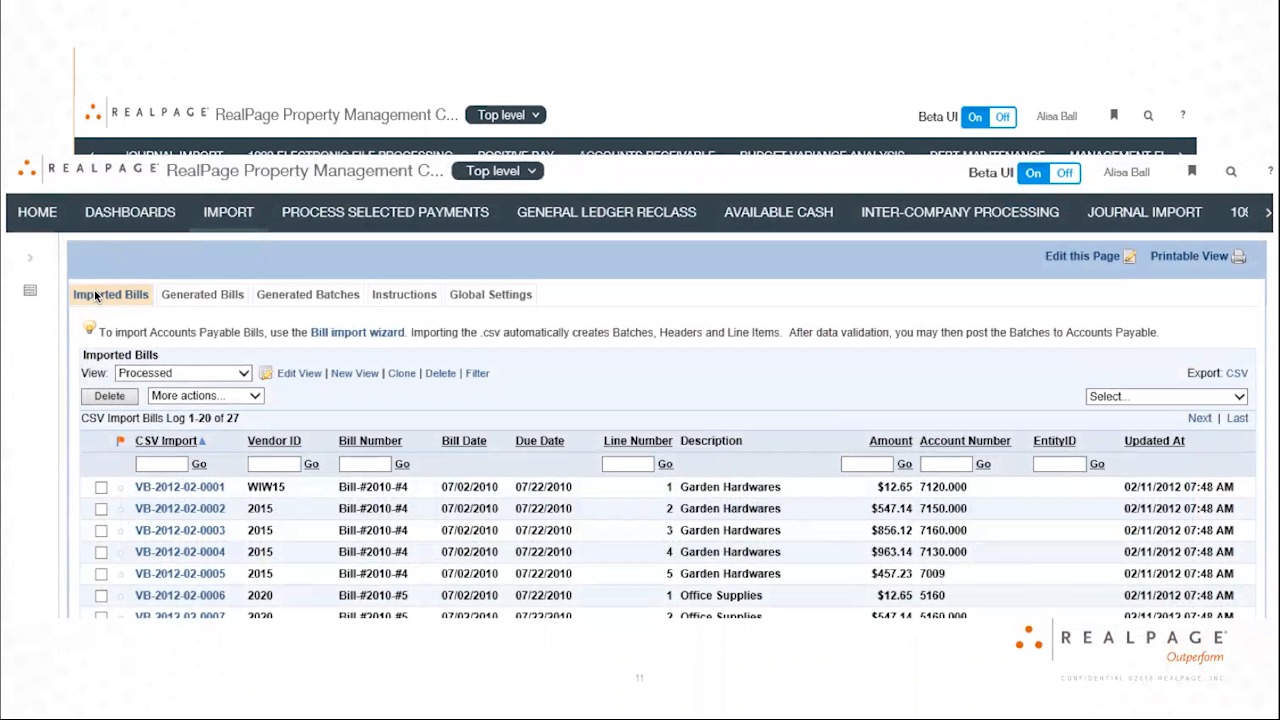Click the search magnifier icon
Screen dimensions: 1280x720
click(1231, 172)
